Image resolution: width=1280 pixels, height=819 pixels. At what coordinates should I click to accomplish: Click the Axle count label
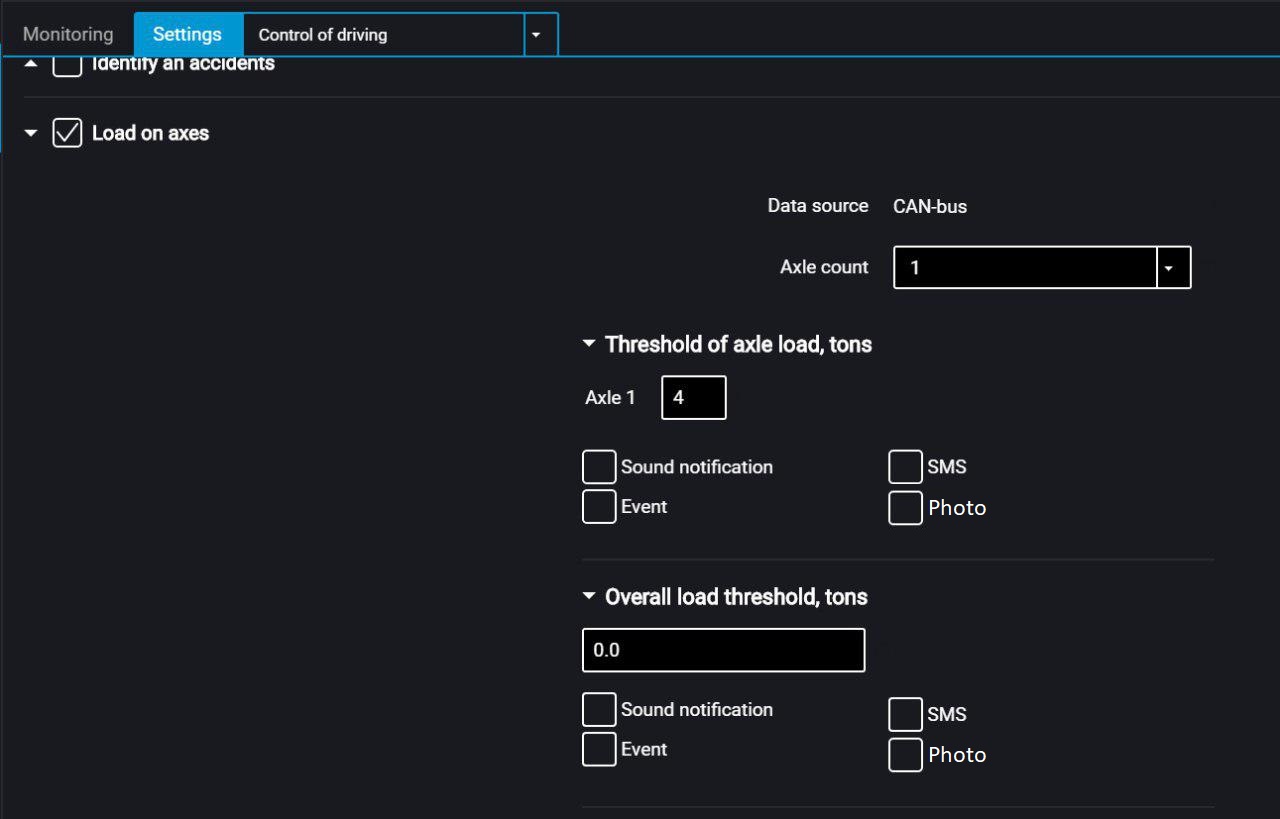824,267
